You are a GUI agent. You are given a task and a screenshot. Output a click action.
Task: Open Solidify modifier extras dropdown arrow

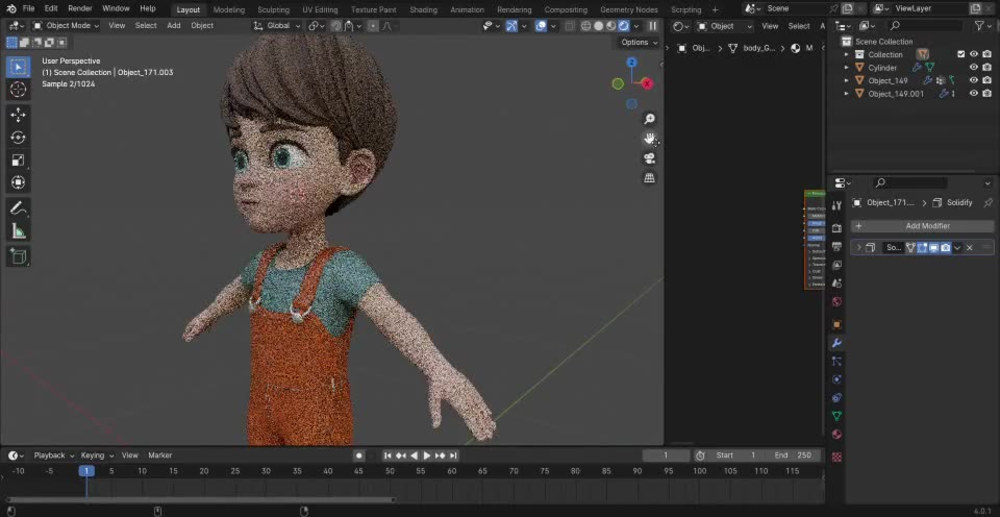(x=957, y=247)
